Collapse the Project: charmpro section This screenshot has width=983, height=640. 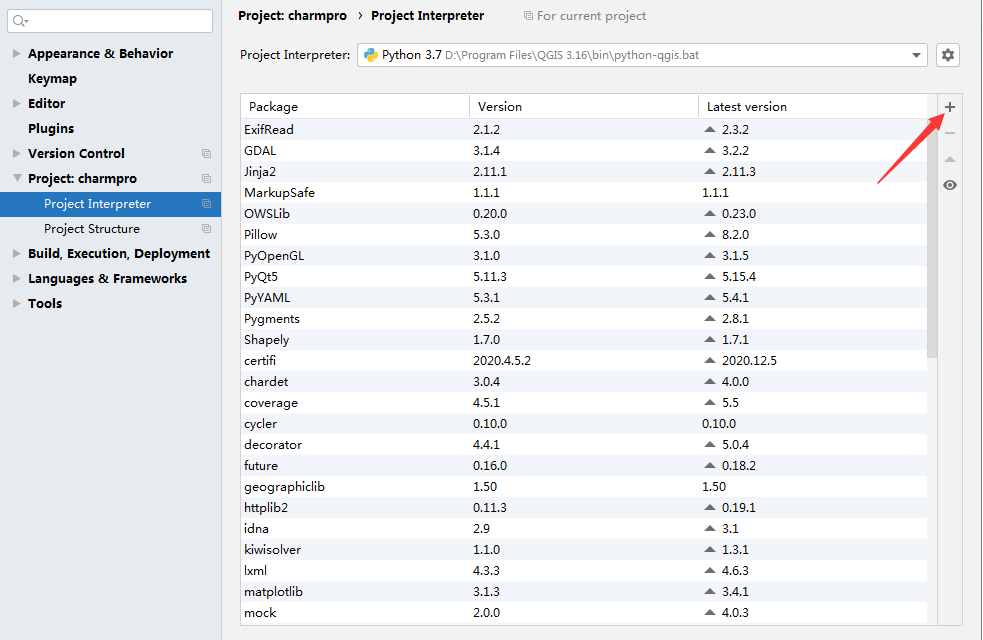coord(17,179)
